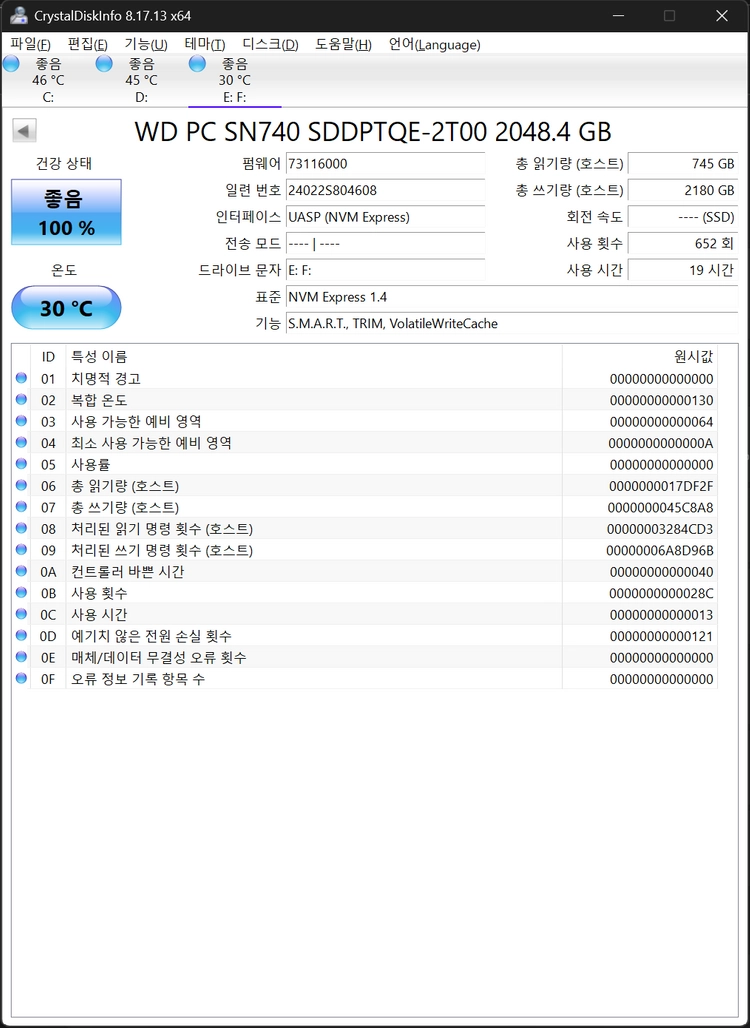Click the blue status dot of attribute 0B

[x=22, y=592]
